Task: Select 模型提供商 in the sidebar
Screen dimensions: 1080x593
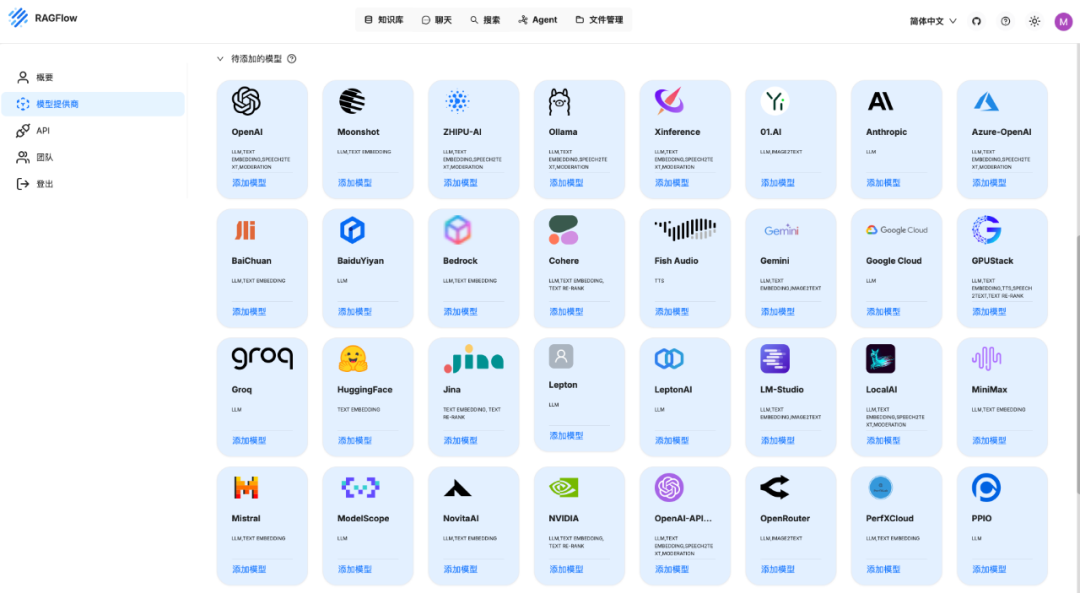Action: (x=93, y=104)
